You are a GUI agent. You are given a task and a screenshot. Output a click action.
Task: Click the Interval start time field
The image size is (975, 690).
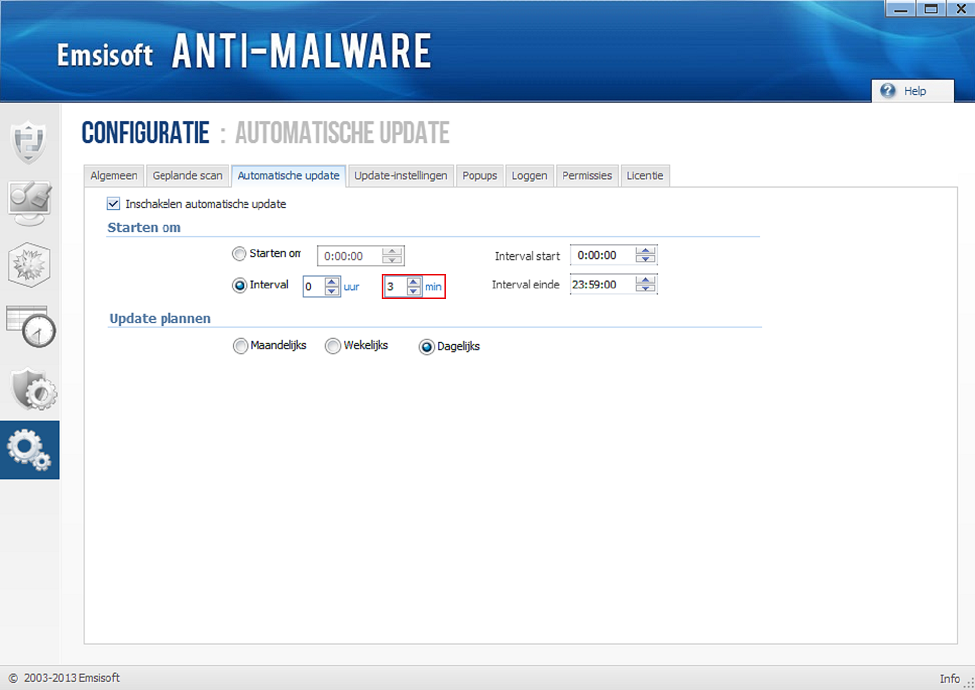(603, 255)
